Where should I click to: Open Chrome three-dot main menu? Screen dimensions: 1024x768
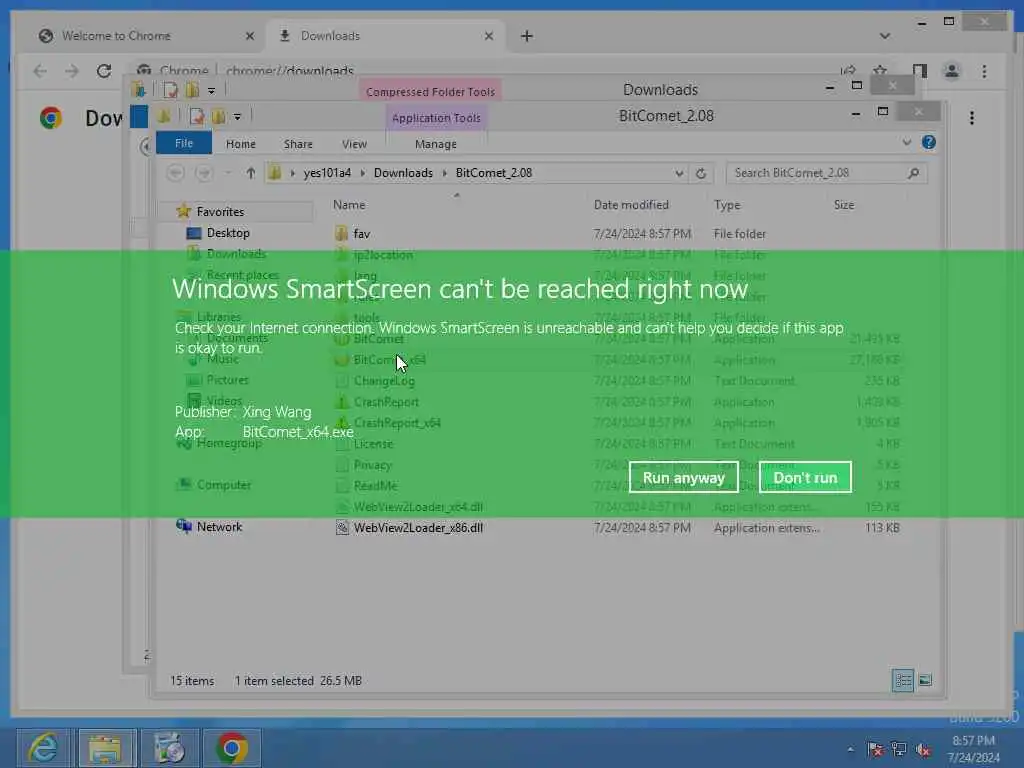(984, 71)
